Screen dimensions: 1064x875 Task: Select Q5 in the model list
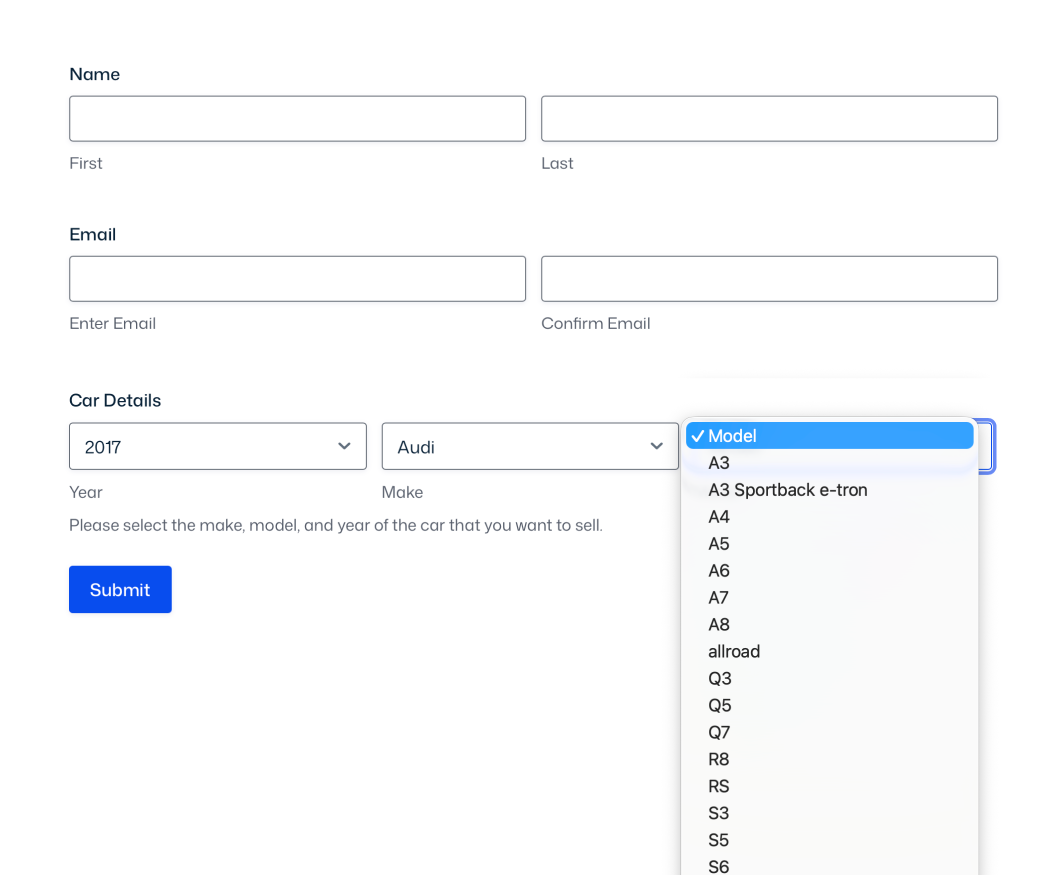point(719,706)
